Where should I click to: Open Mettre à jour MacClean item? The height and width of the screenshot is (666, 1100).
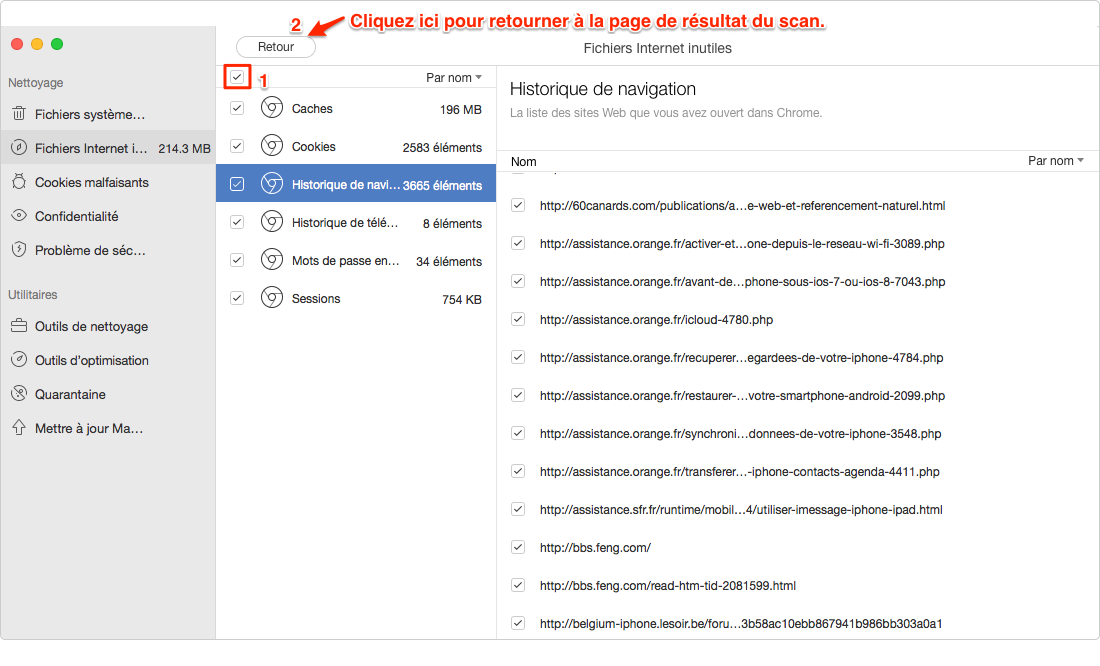point(107,428)
